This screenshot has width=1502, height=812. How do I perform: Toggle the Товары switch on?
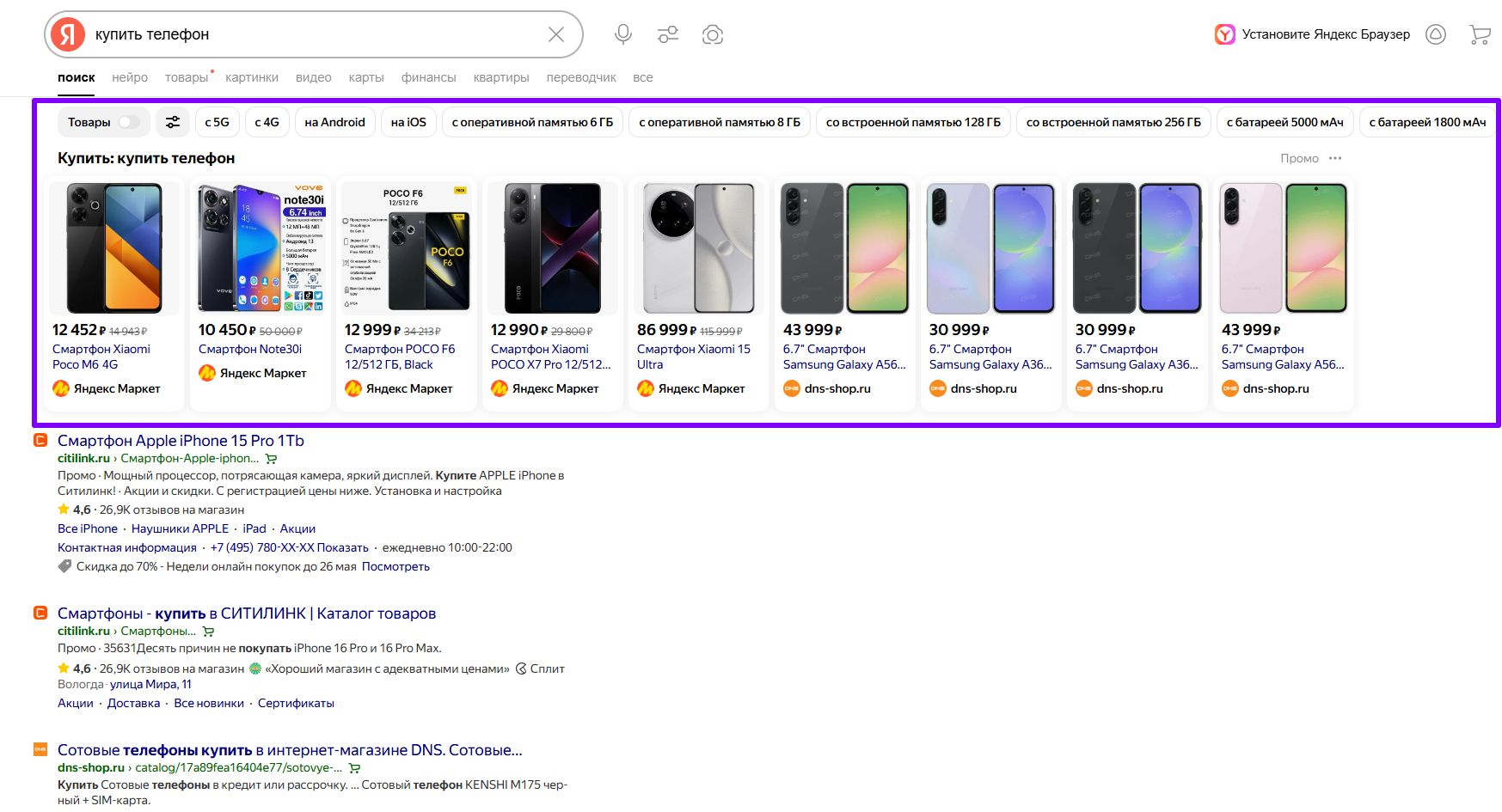[128, 122]
